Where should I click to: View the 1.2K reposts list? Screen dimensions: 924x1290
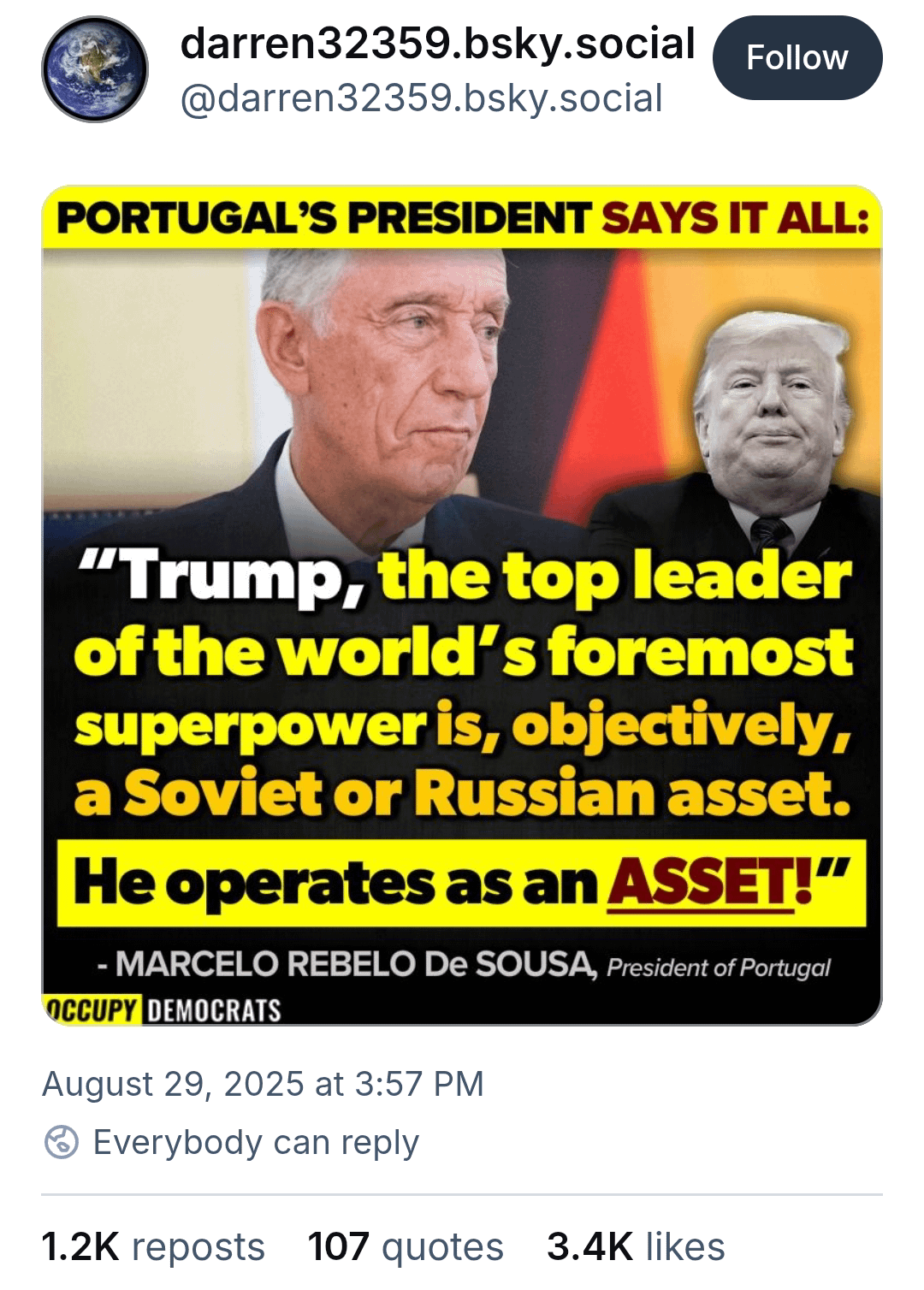(153, 1246)
